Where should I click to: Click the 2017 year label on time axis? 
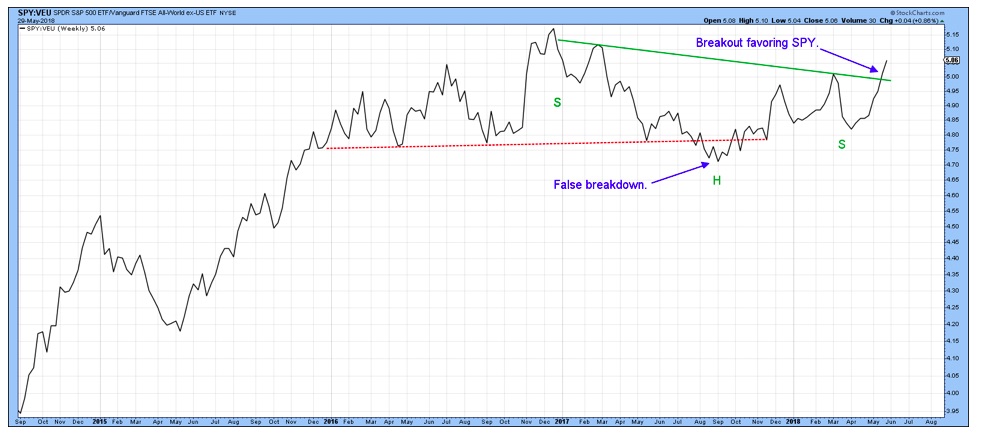[562, 423]
